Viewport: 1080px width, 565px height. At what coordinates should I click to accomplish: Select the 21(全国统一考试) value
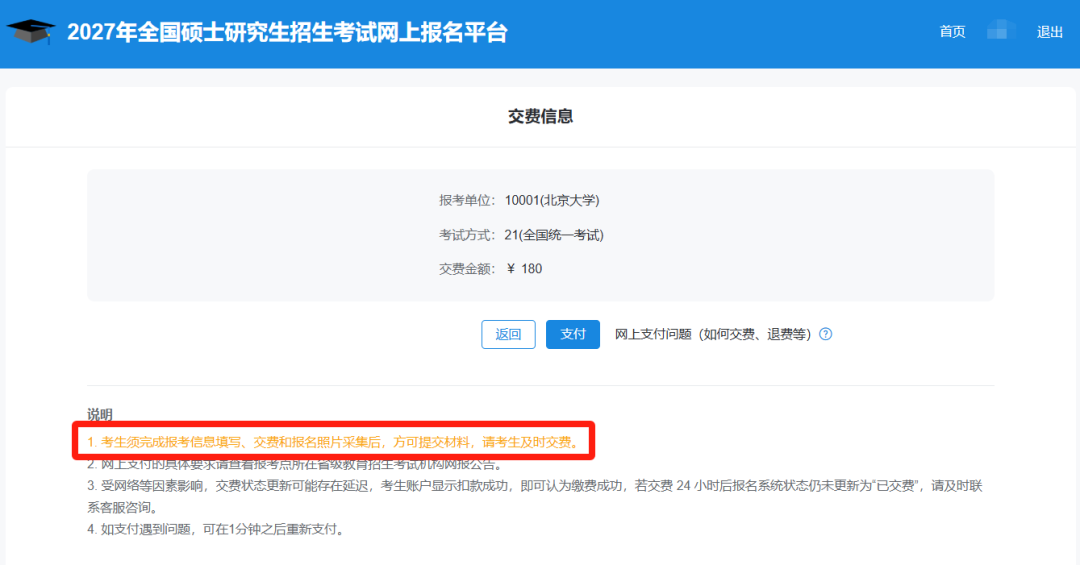pyautogui.click(x=554, y=235)
